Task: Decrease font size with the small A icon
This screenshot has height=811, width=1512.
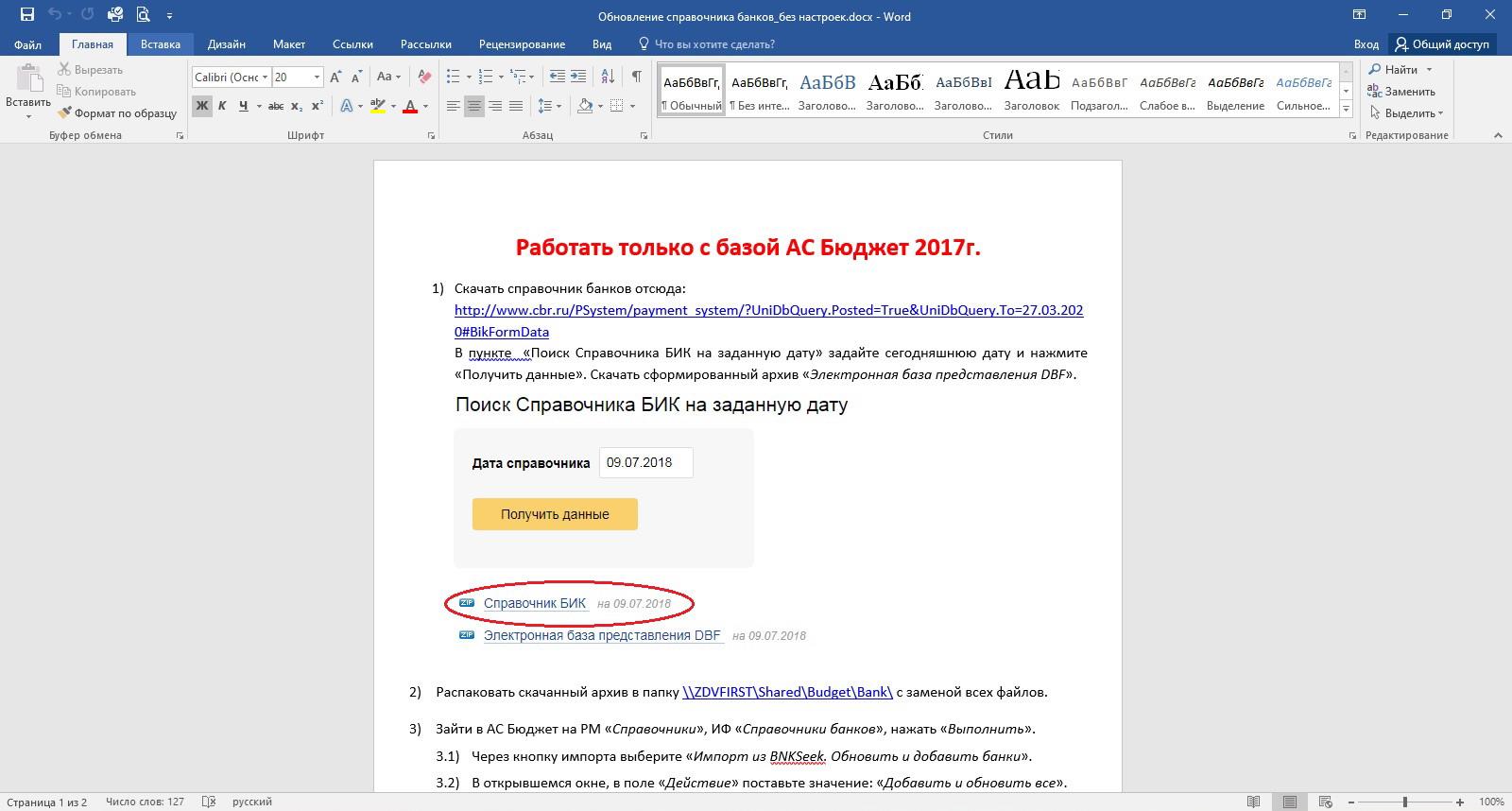Action: pyautogui.click(x=356, y=78)
